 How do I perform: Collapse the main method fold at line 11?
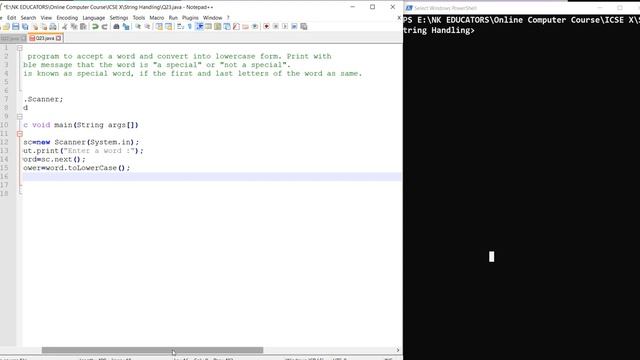click(x=20, y=133)
